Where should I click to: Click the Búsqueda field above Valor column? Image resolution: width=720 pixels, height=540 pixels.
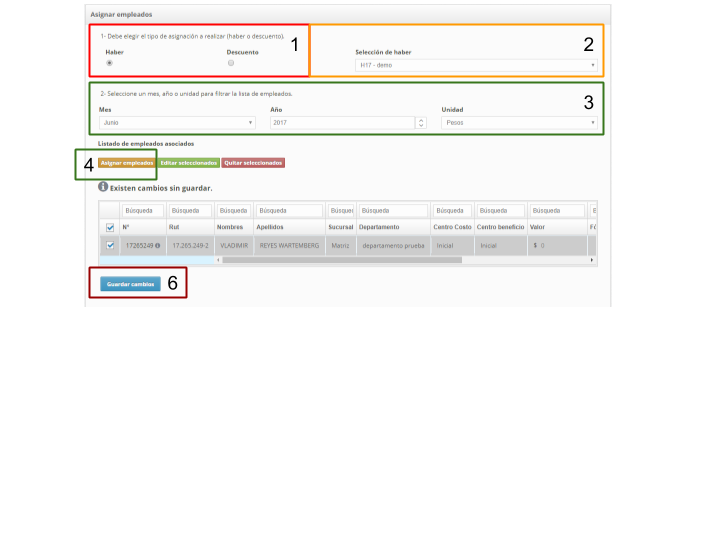coord(557,211)
